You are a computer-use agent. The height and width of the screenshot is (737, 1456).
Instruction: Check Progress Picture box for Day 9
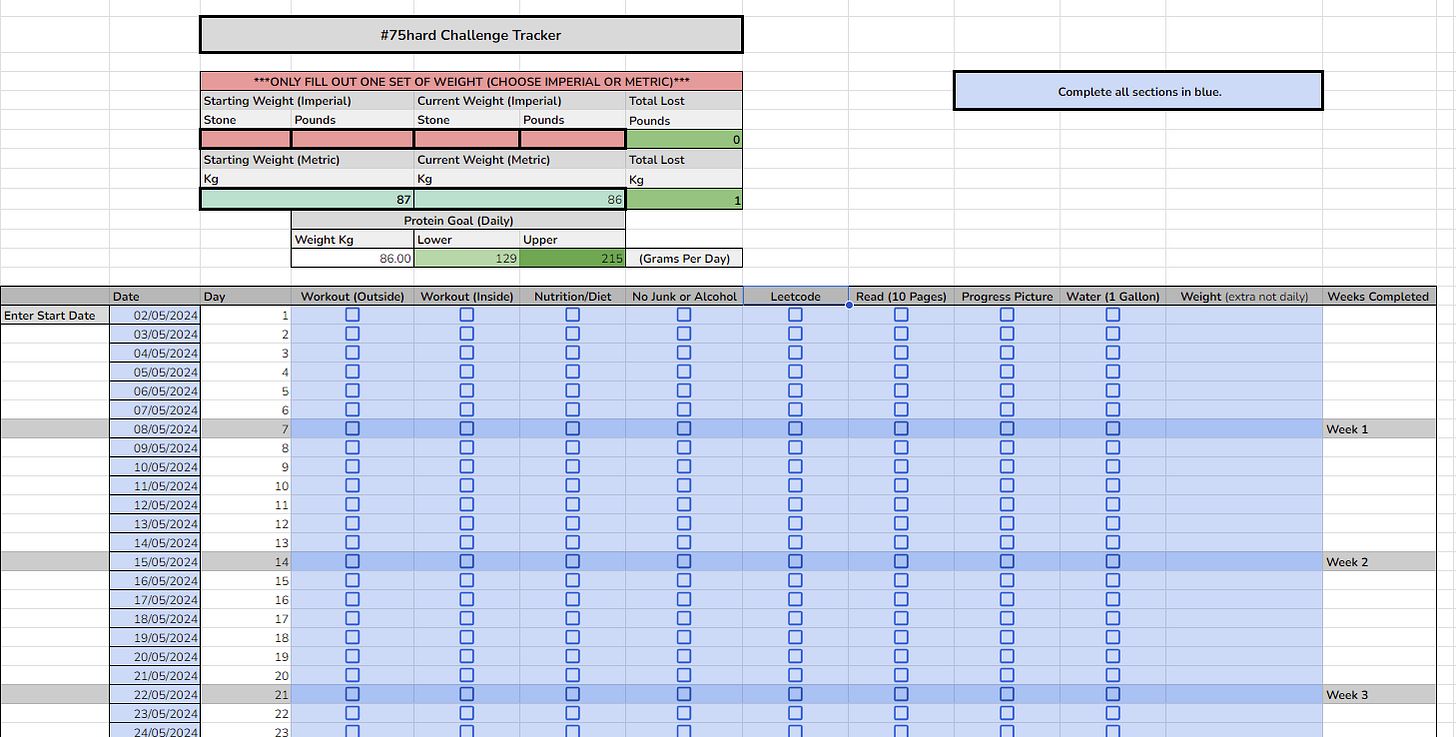click(1007, 467)
